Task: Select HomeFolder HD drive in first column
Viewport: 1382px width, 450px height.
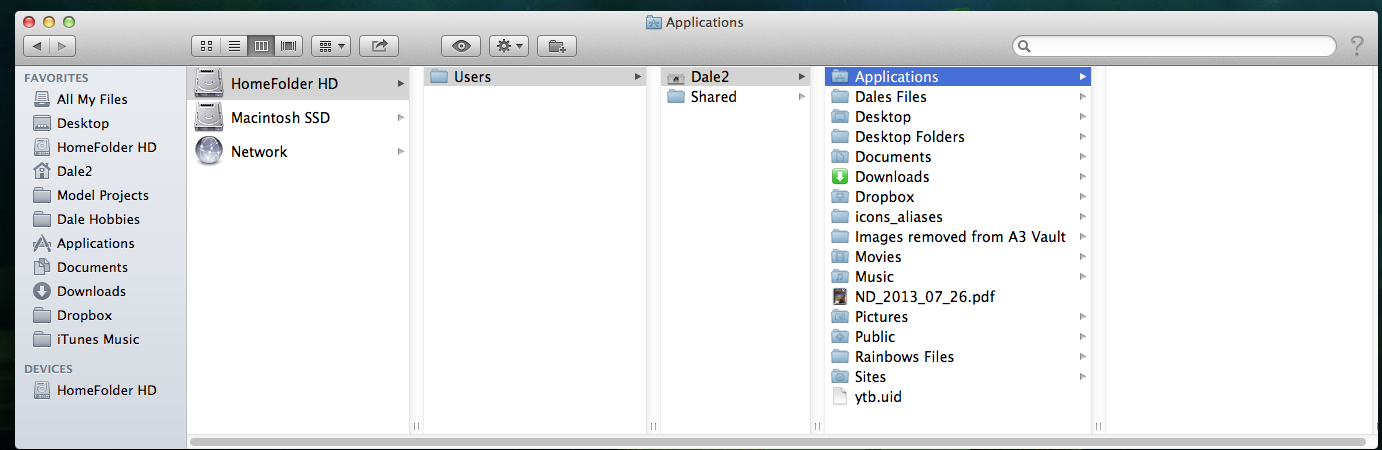Action: pyautogui.click(x=298, y=84)
